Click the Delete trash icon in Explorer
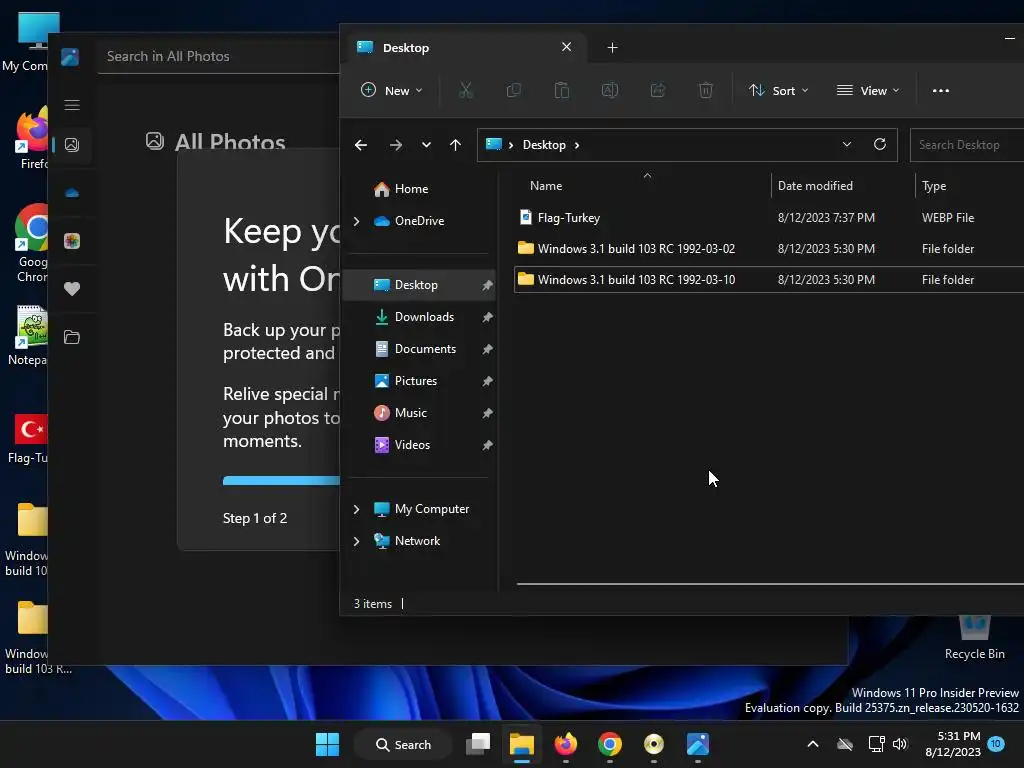The width and height of the screenshot is (1024, 768). point(705,90)
